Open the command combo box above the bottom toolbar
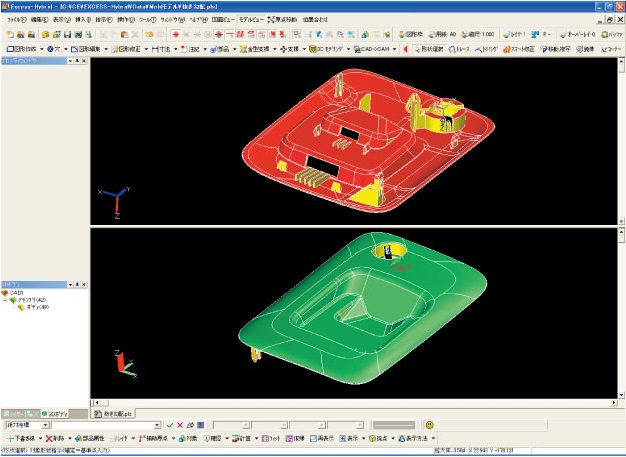 (x=46, y=425)
